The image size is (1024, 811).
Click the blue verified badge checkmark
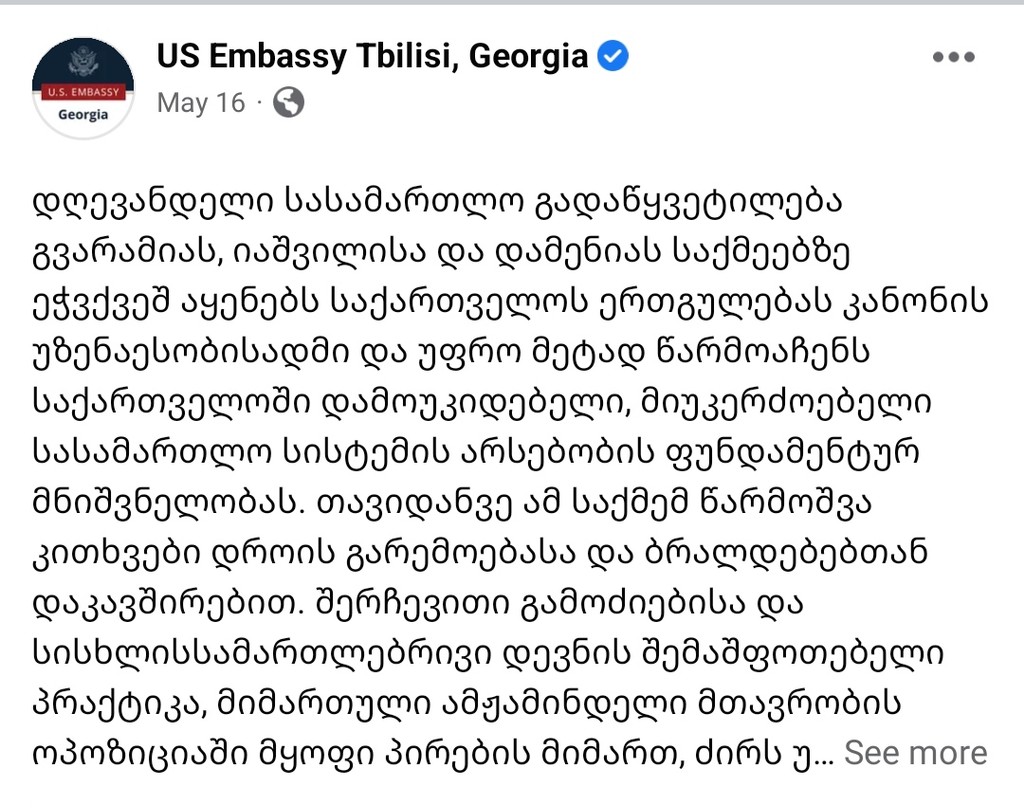coord(613,56)
